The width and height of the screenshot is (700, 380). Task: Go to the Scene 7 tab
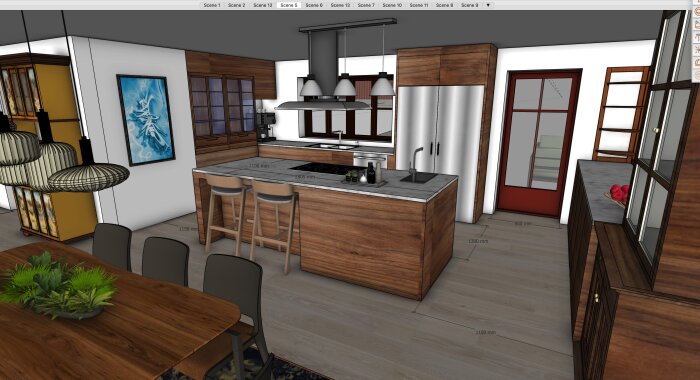(366, 5)
